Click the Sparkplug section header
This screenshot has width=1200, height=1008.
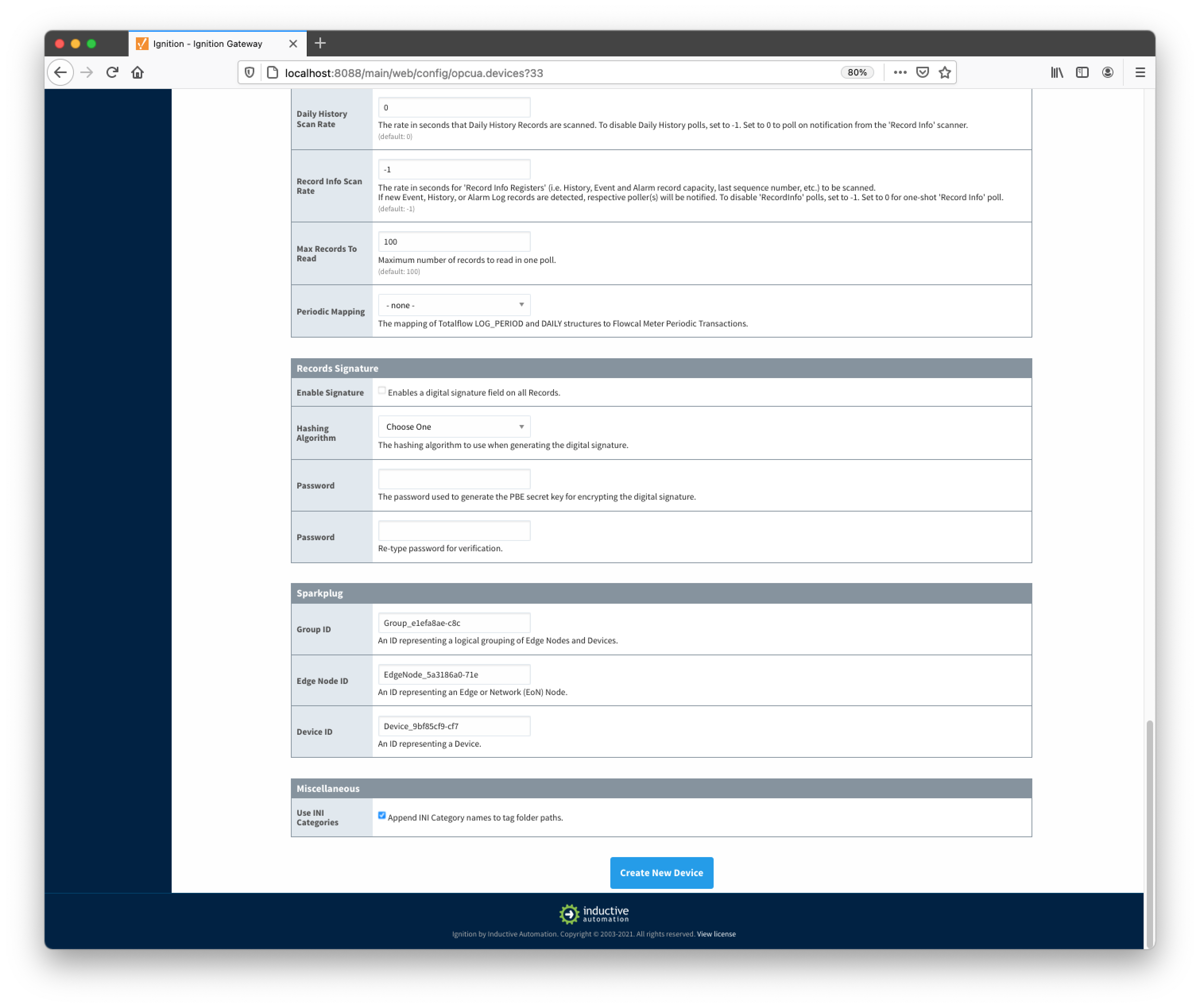click(x=662, y=593)
